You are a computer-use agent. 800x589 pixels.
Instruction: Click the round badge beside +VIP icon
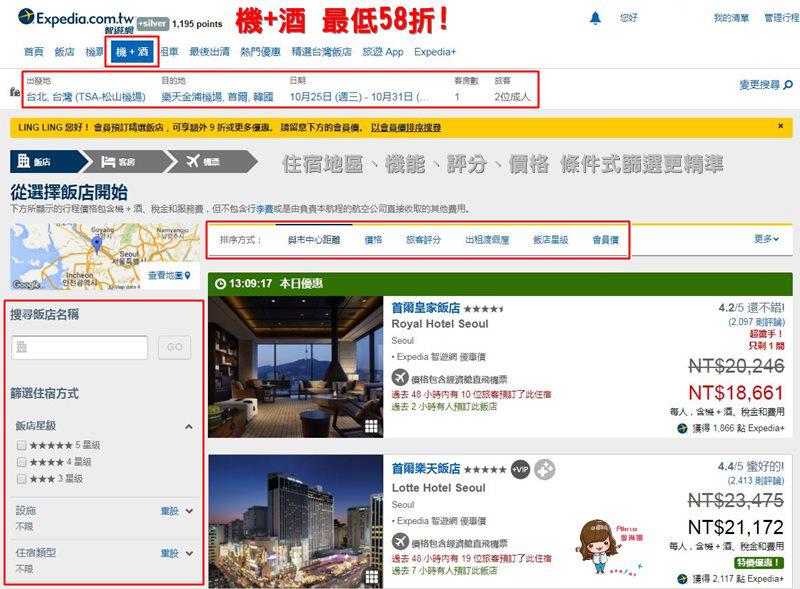545,470
